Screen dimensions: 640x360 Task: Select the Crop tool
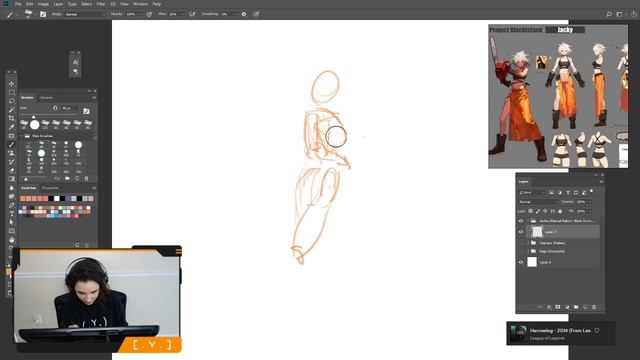(11, 118)
